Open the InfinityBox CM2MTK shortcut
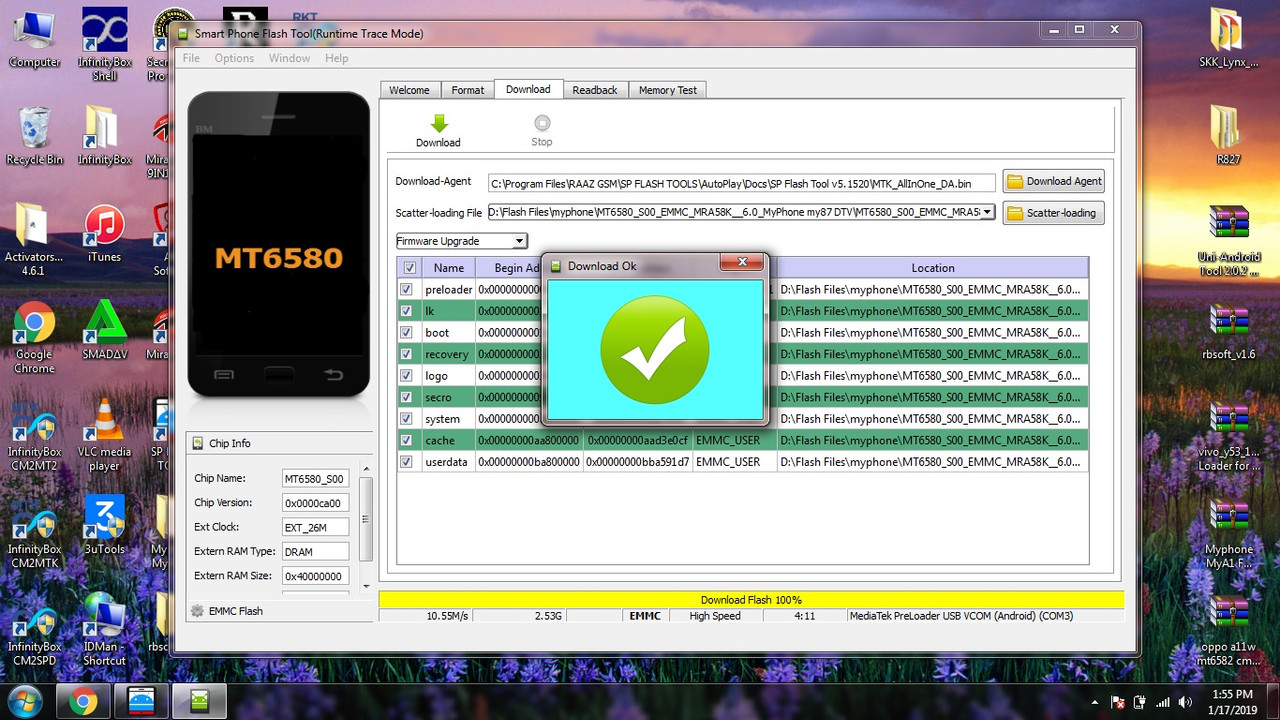Viewport: 1280px width, 720px height. click(x=35, y=534)
